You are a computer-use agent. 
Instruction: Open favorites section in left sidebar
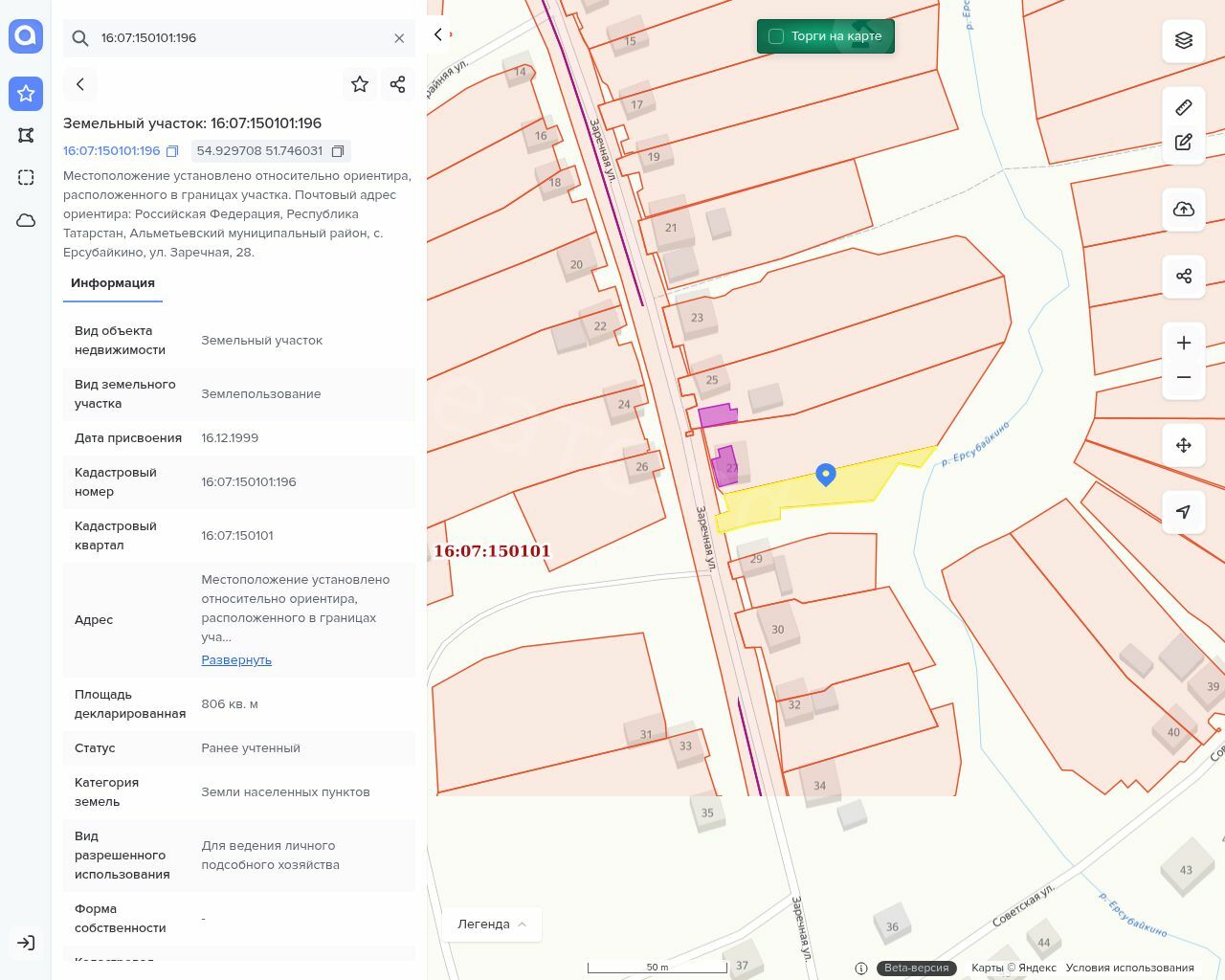26,94
